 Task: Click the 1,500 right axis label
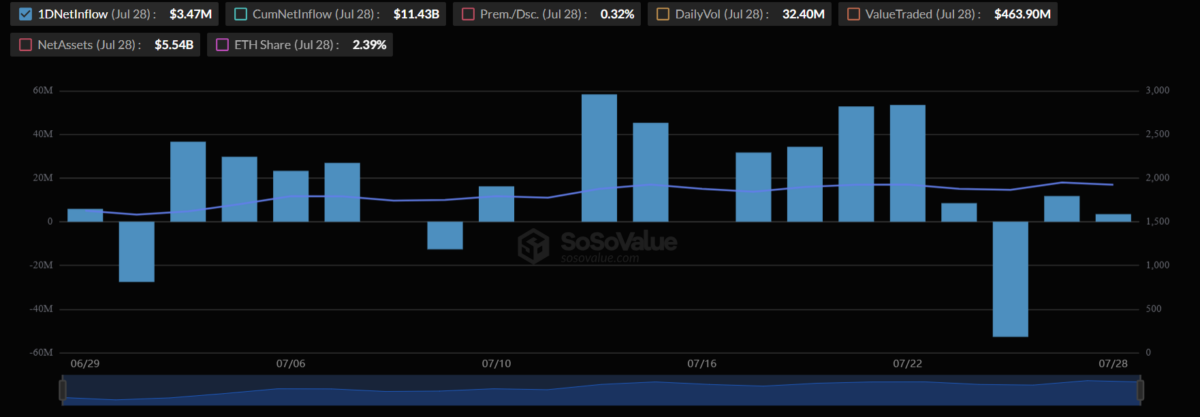(1157, 222)
